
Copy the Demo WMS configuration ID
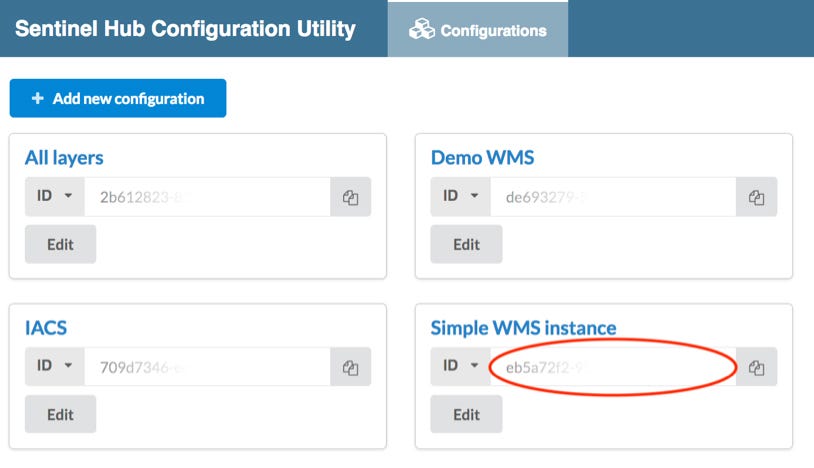tap(756, 197)
